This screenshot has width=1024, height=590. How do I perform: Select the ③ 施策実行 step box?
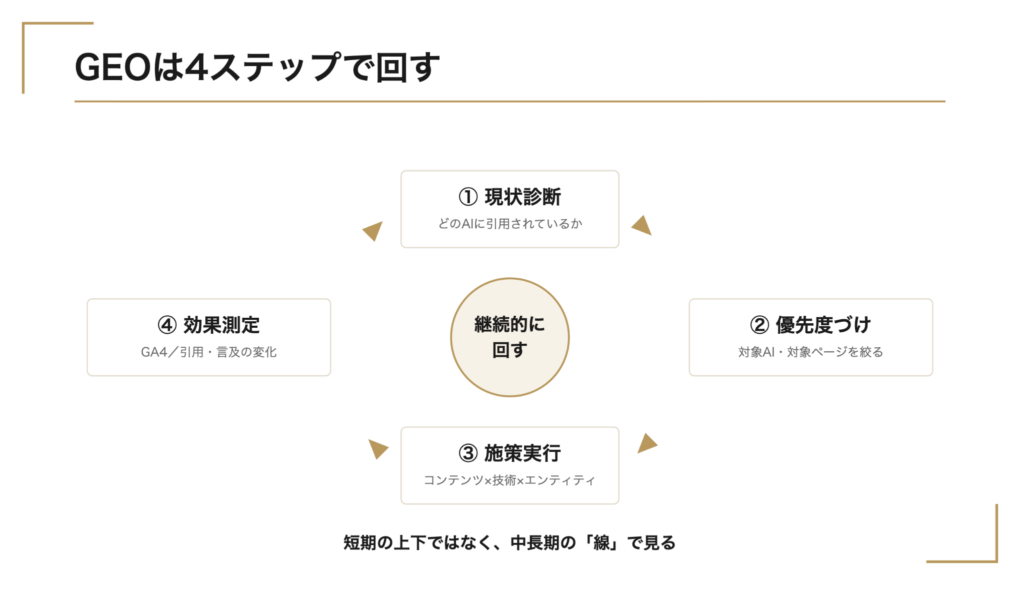click(x=509, y=465)
